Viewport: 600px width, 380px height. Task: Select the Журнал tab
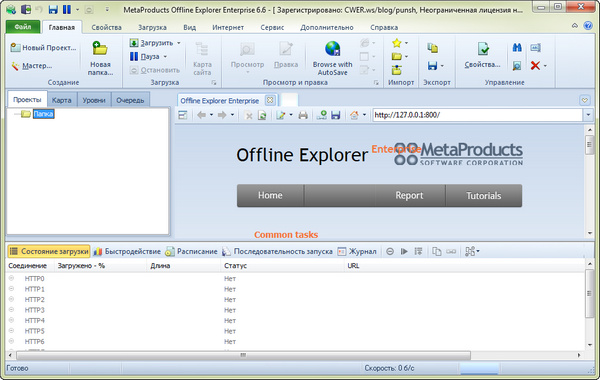[357, 251]
